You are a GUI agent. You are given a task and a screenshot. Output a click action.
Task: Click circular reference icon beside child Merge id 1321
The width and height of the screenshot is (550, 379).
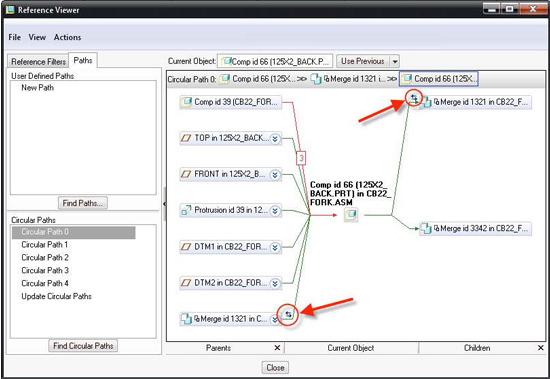click(x=414, y=98)
